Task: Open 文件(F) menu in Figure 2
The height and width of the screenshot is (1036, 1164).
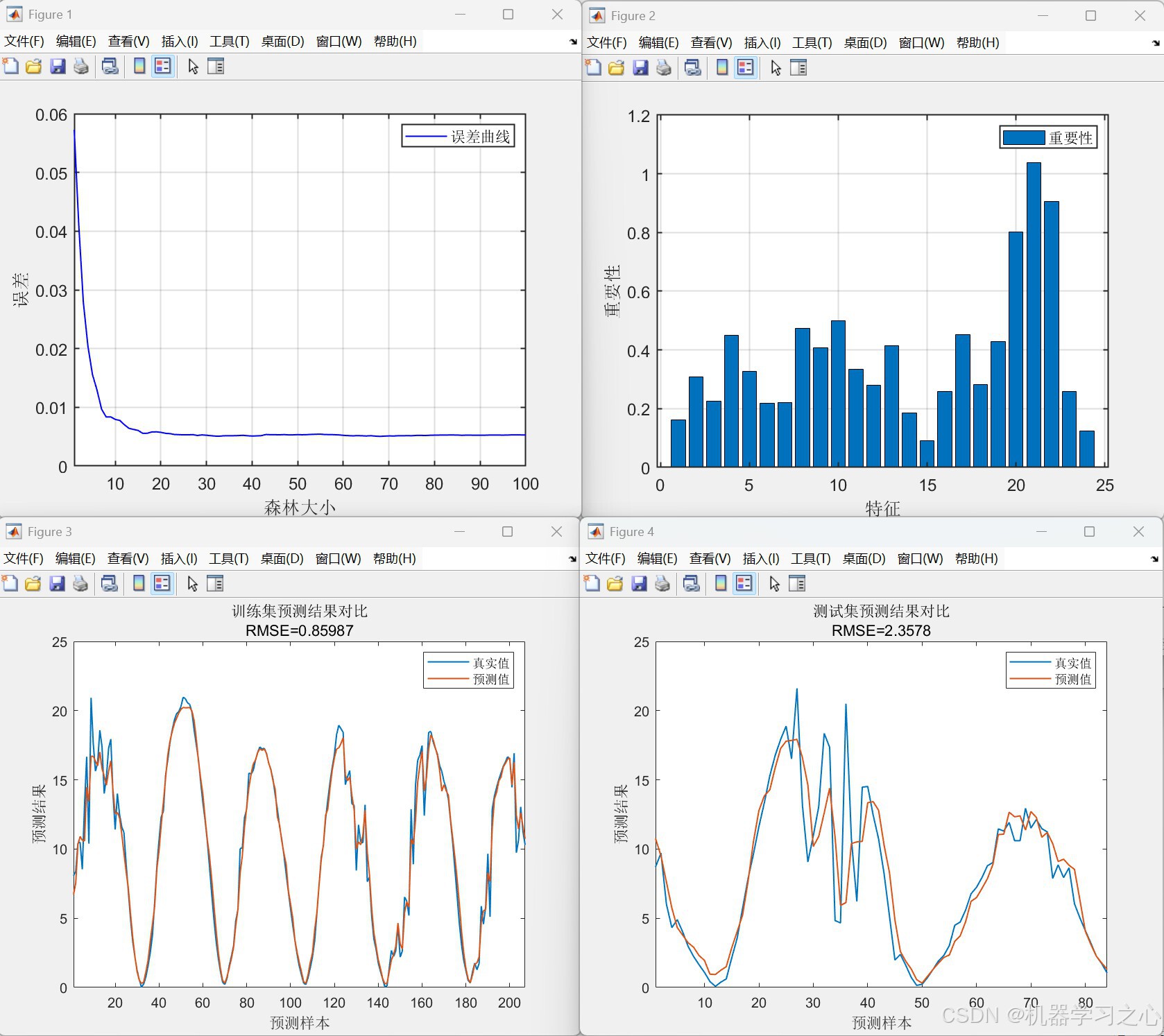Action: click(607, 42)
